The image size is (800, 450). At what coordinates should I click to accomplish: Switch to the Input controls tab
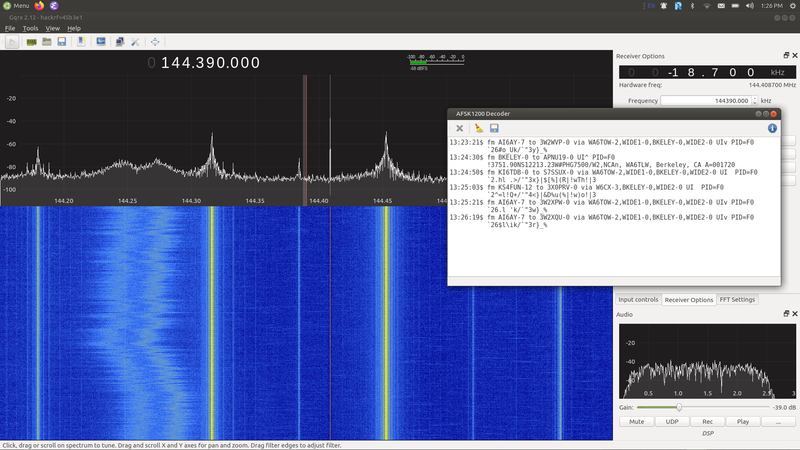pyautogui.click(x=638, y=299)
